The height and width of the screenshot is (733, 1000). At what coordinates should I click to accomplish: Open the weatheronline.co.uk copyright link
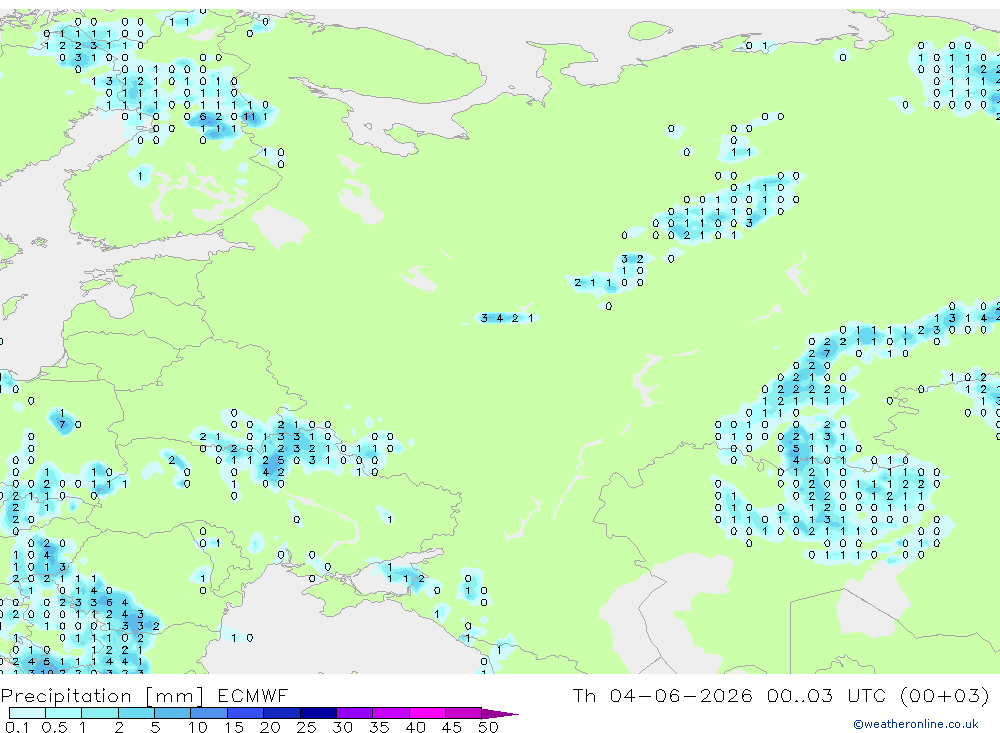click(916, 724)
